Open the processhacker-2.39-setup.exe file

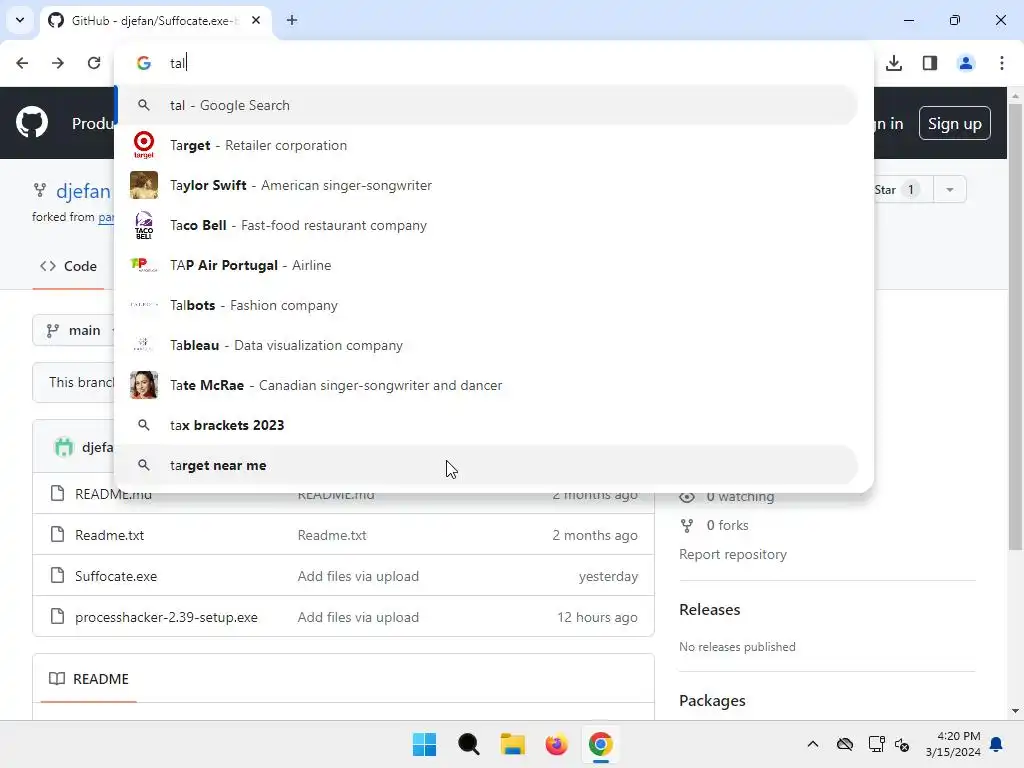click(x=167, y=617)
